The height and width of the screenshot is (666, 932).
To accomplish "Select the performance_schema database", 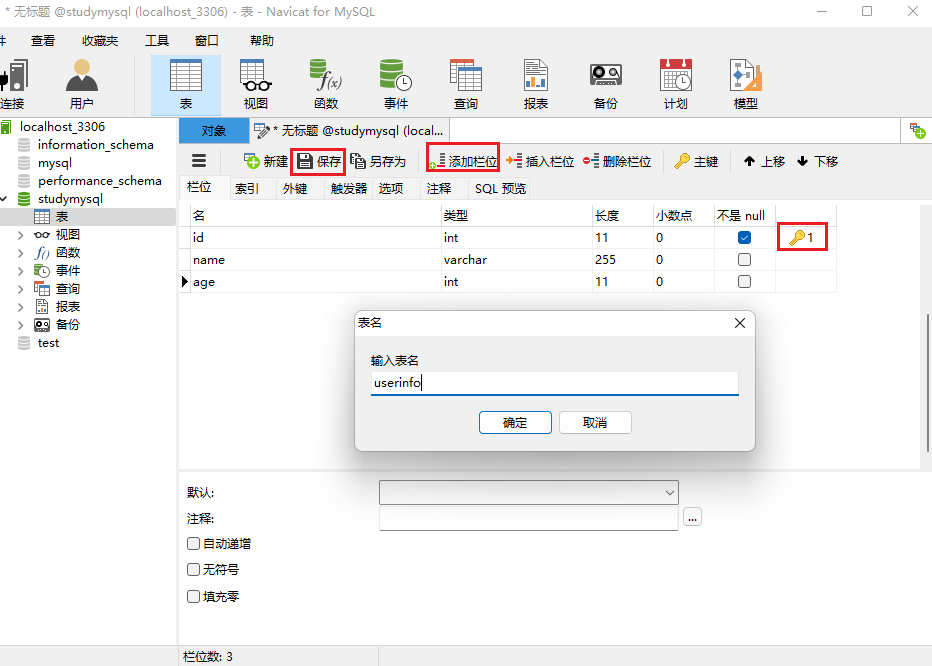I will [99, 181].
